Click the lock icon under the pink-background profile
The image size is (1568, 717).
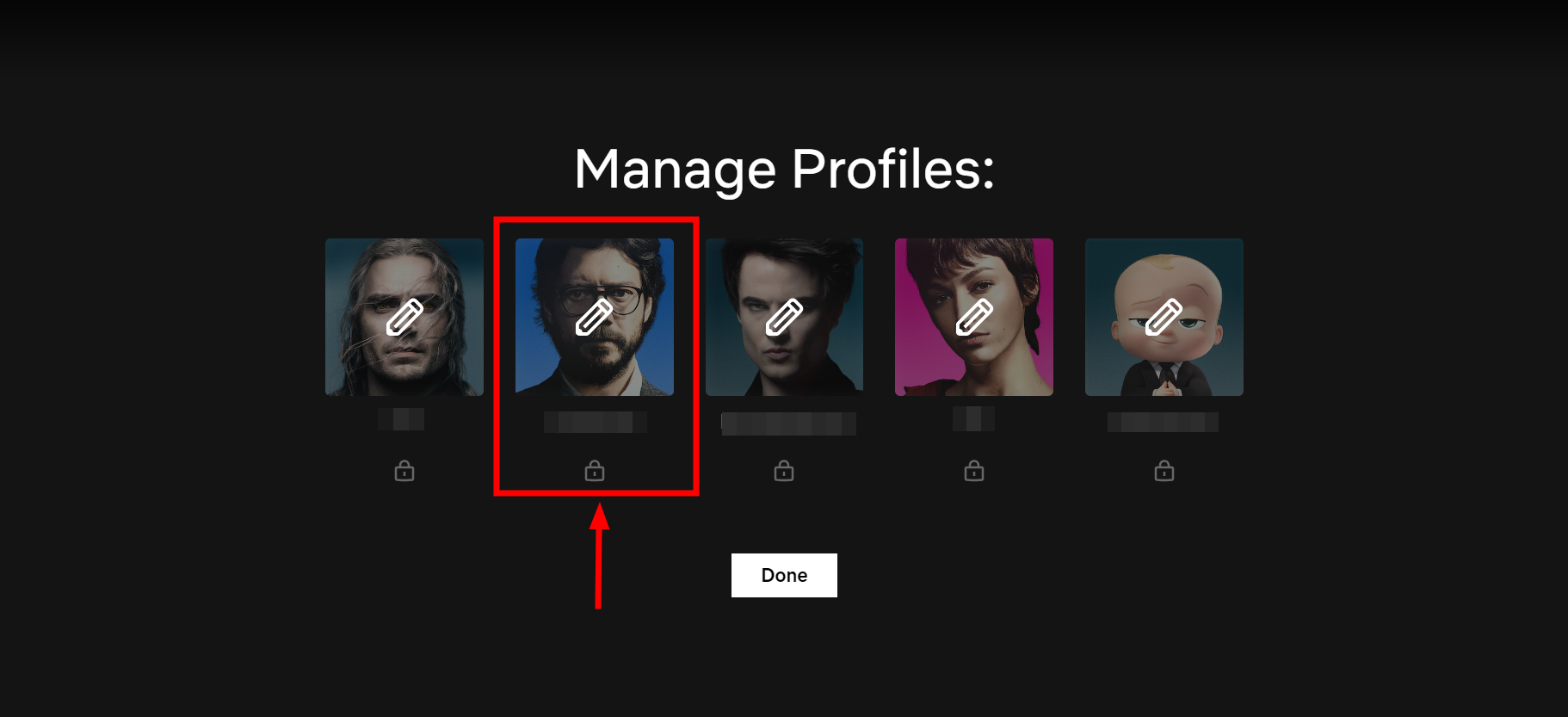pos(974,471)
